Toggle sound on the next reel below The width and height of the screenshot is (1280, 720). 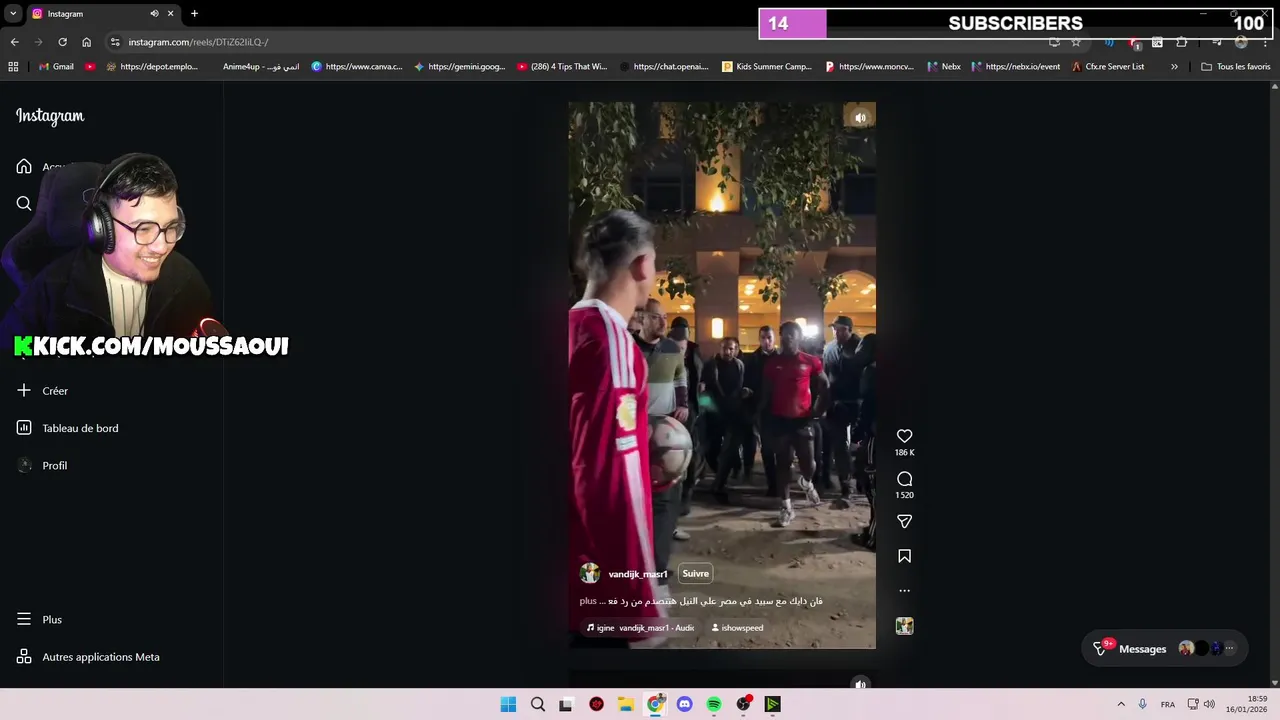click(860, 685)
